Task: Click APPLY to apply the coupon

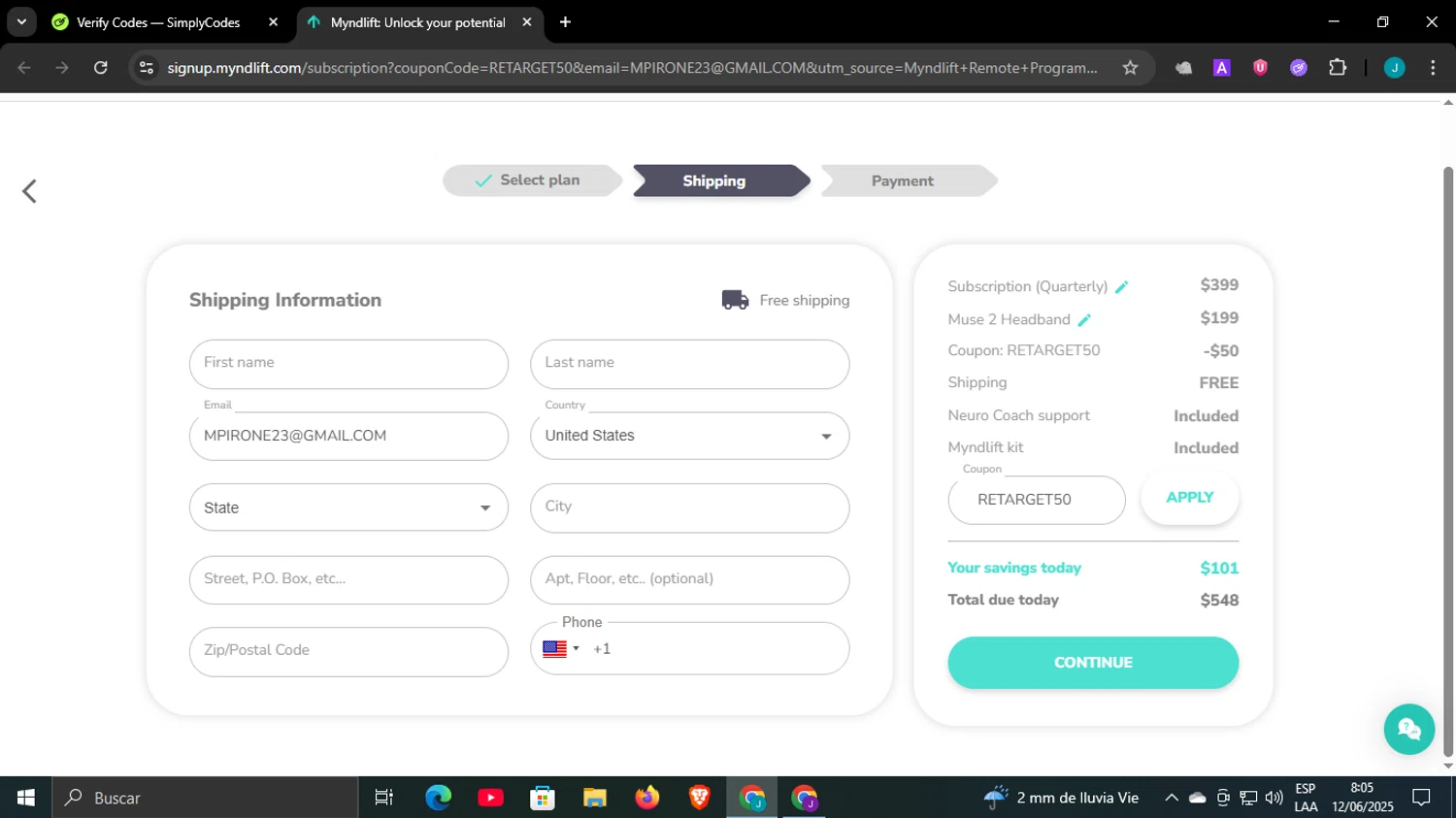Action: coord(1190,498)
